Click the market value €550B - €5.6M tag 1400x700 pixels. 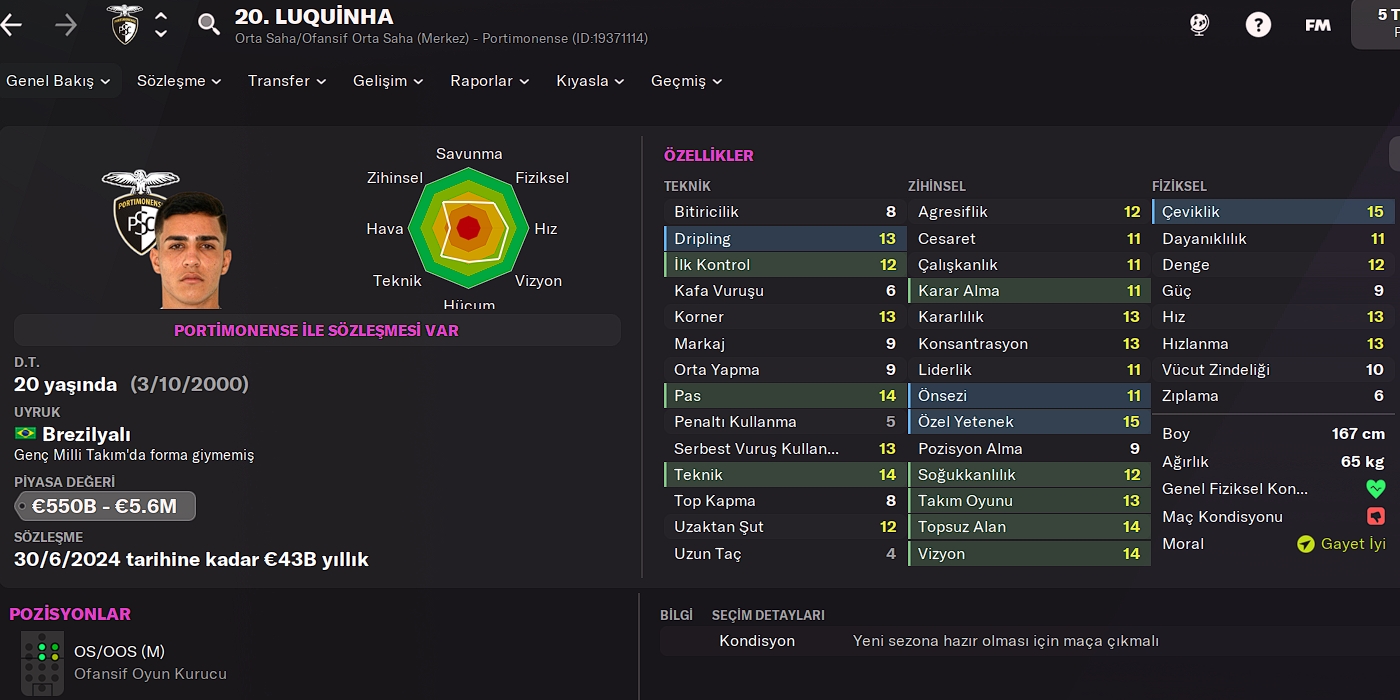pyautogui.click(x=104, y=506)
